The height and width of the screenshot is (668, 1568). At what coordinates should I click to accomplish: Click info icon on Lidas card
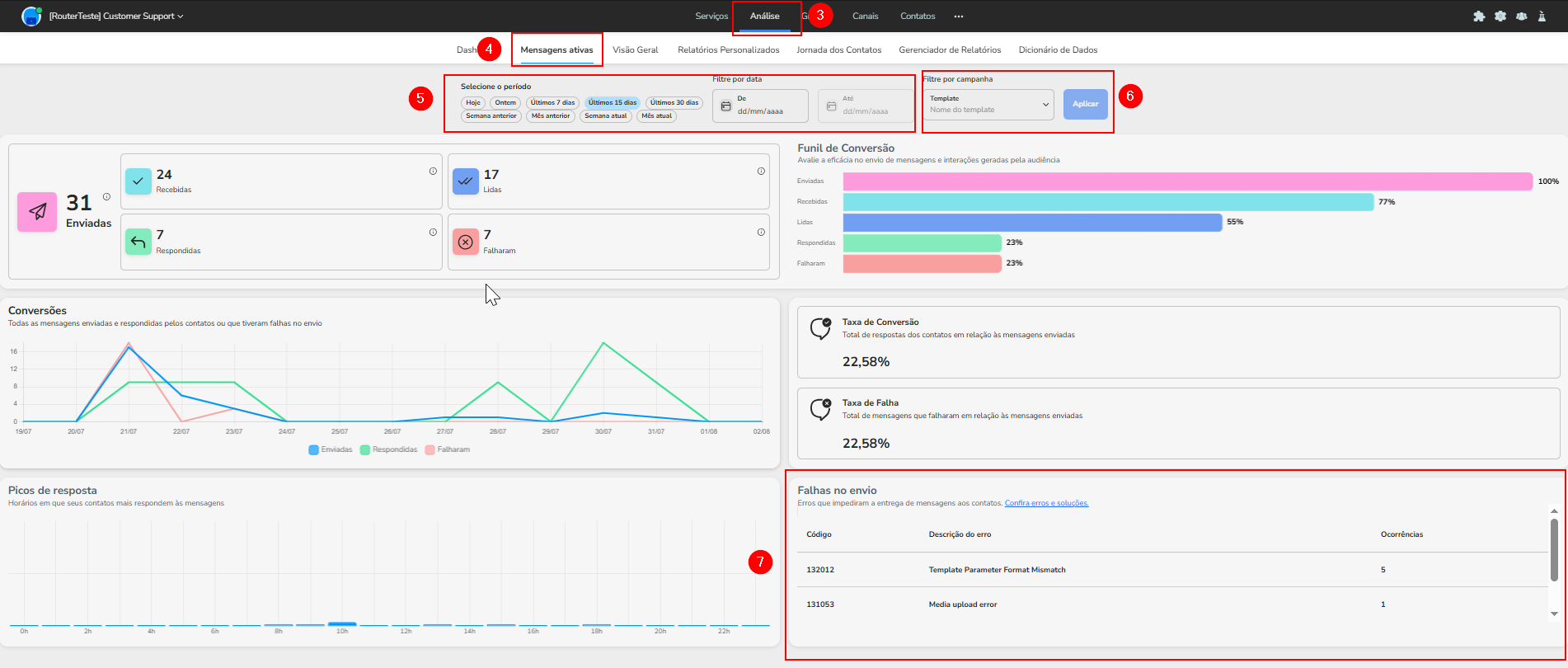[x=761, y=172]
